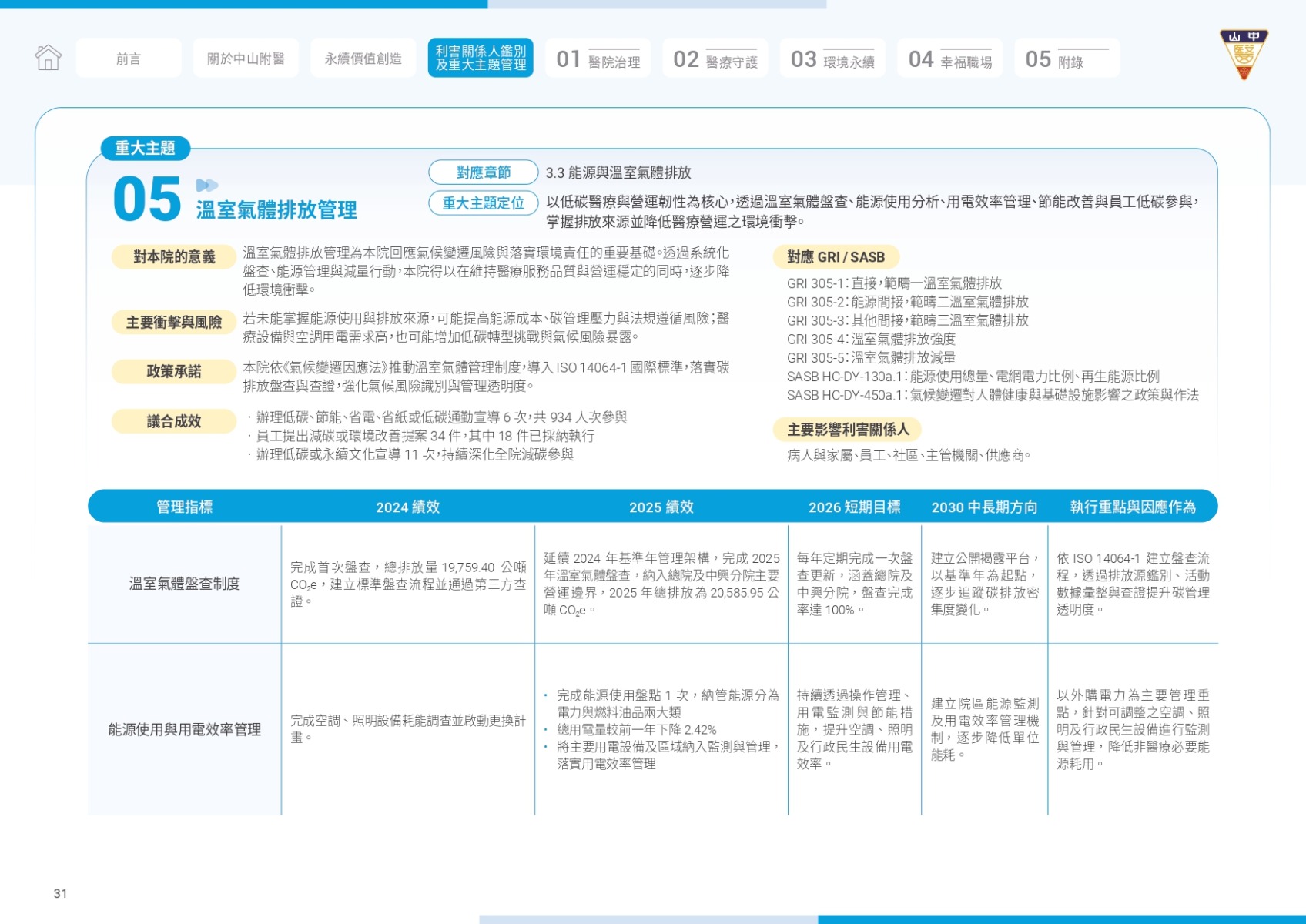Click the cell starting 依 ISO 14064-1 建立盤查流程
This screenshot has height=924, width=1306.
(x=1133, y=584)
